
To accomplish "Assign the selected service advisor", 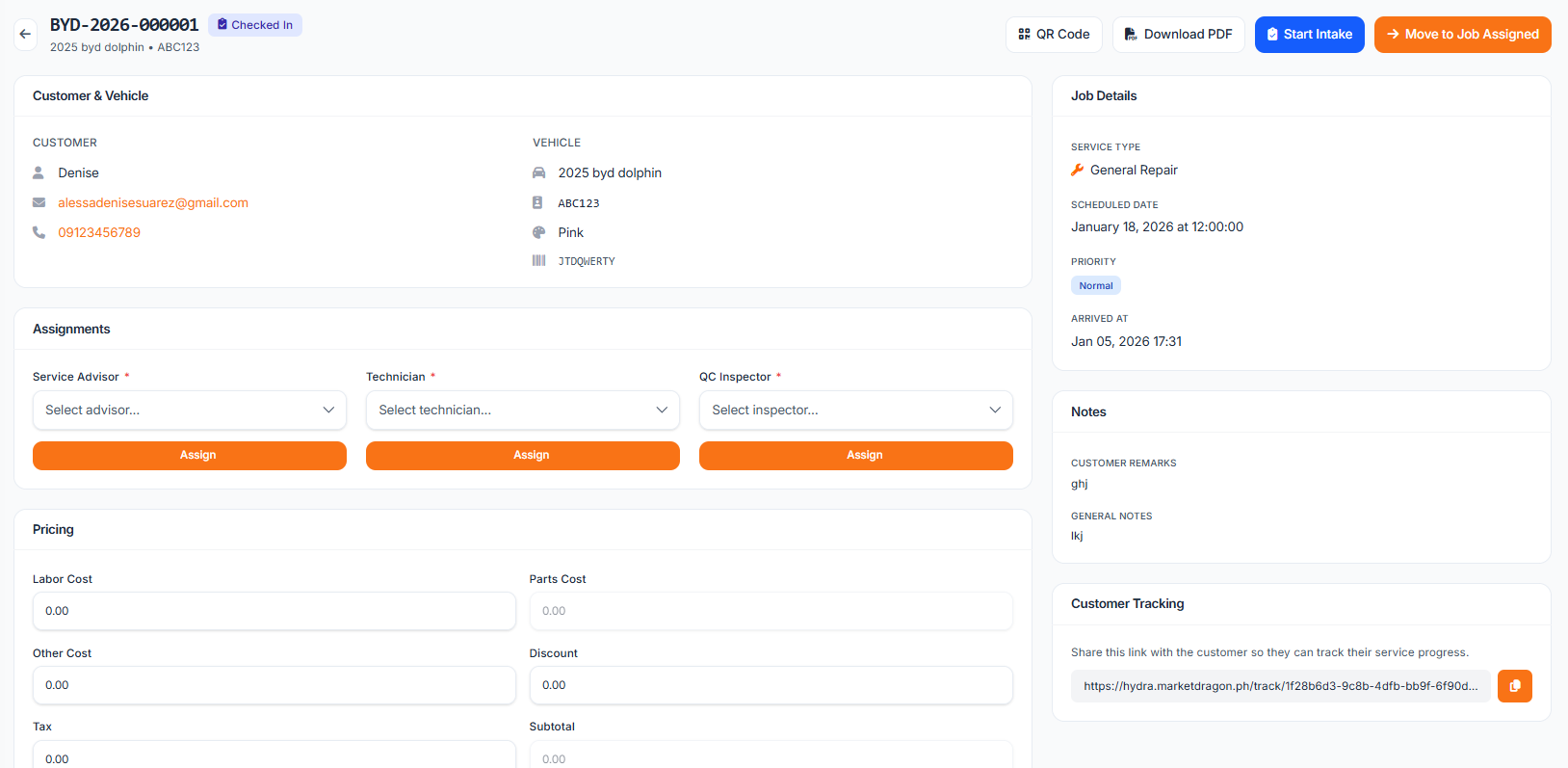I will (190, 456).
